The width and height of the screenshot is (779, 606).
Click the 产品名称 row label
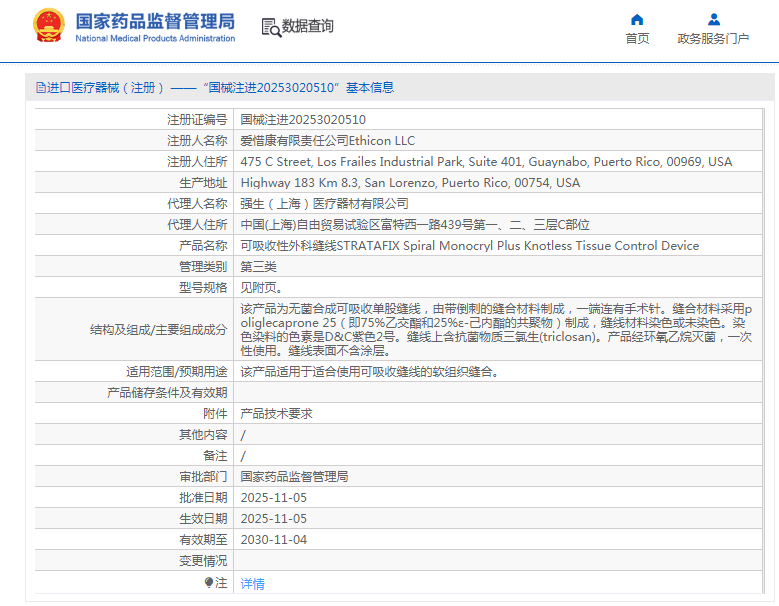tap(203, 245)
